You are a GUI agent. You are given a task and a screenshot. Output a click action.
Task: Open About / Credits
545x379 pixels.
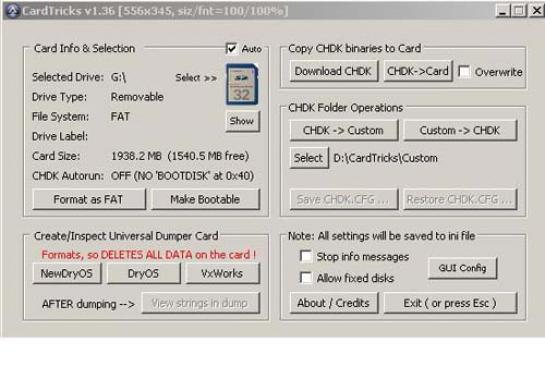coord(334,303)
